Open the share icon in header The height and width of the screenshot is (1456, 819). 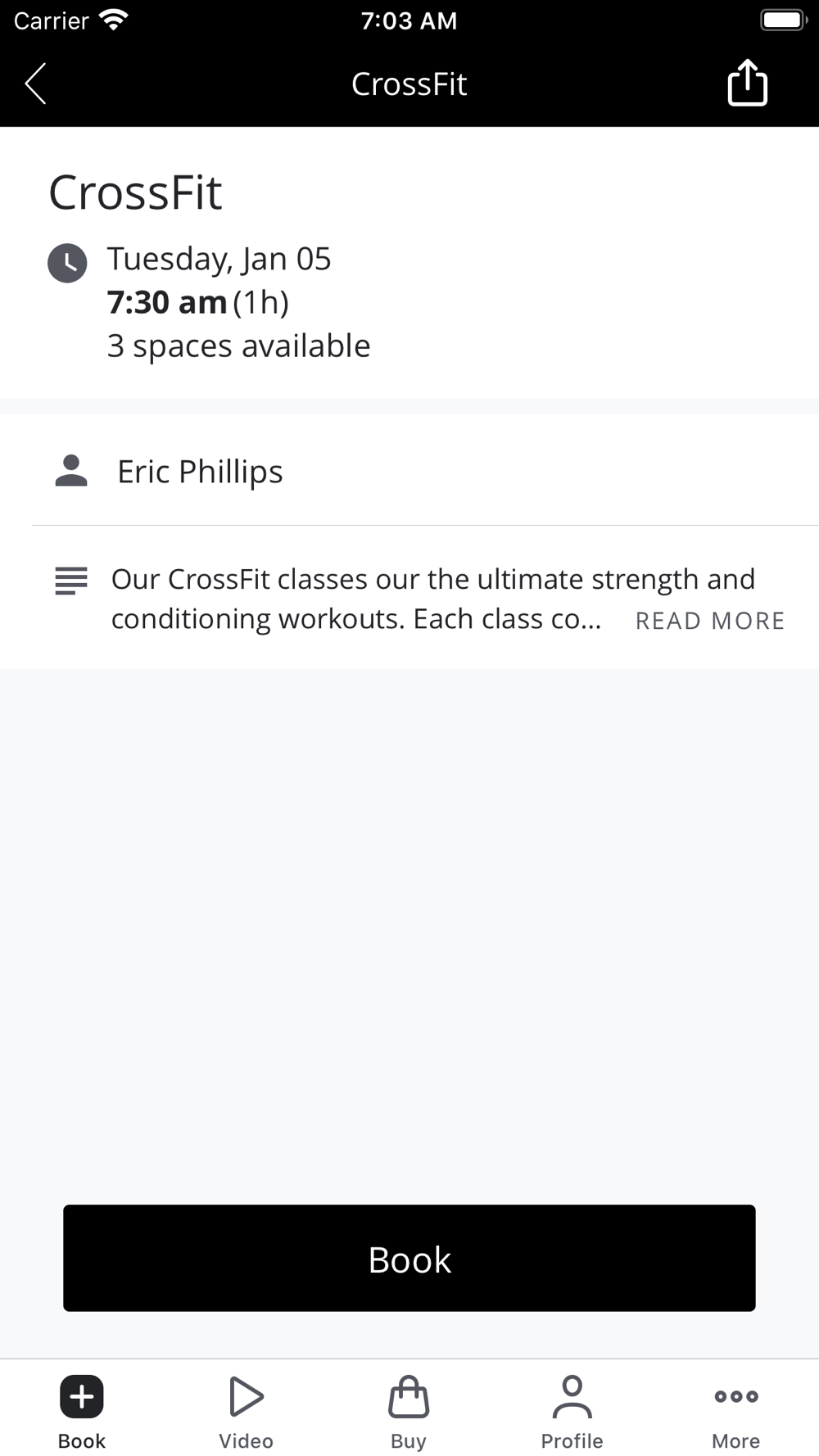click(x=747, y=83)
